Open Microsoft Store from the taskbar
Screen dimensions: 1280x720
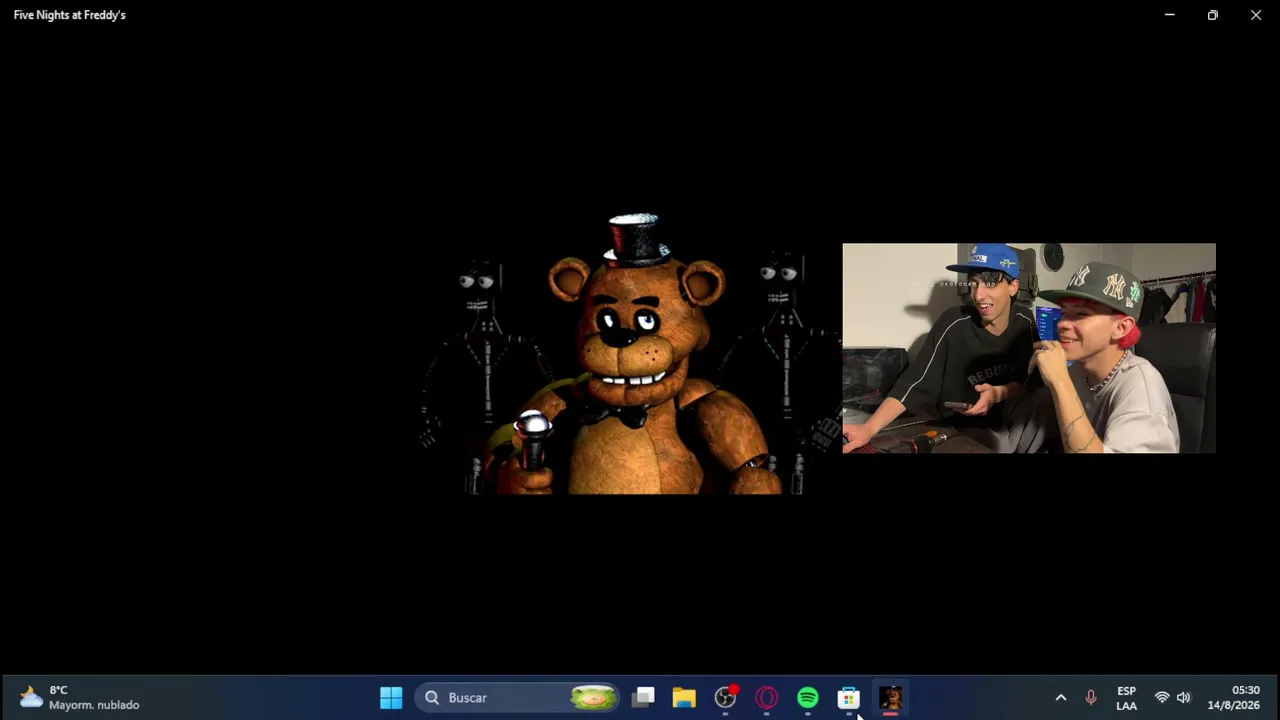click(x=849, y=697)
